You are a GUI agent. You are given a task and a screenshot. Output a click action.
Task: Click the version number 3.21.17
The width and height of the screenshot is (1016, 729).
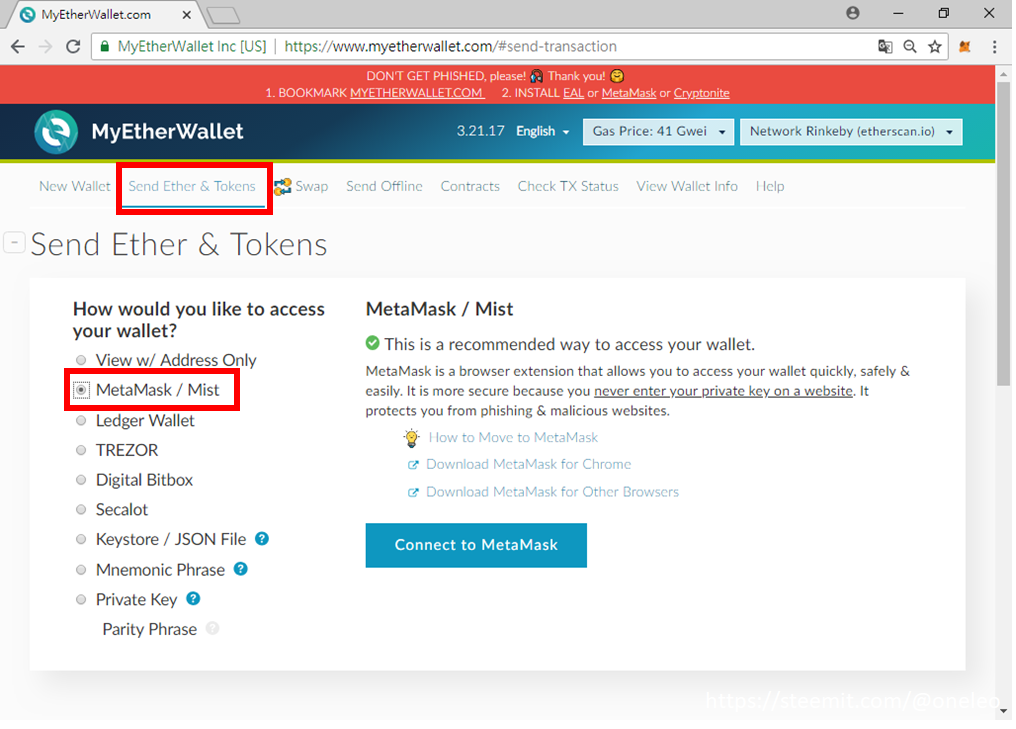[480, 132]
